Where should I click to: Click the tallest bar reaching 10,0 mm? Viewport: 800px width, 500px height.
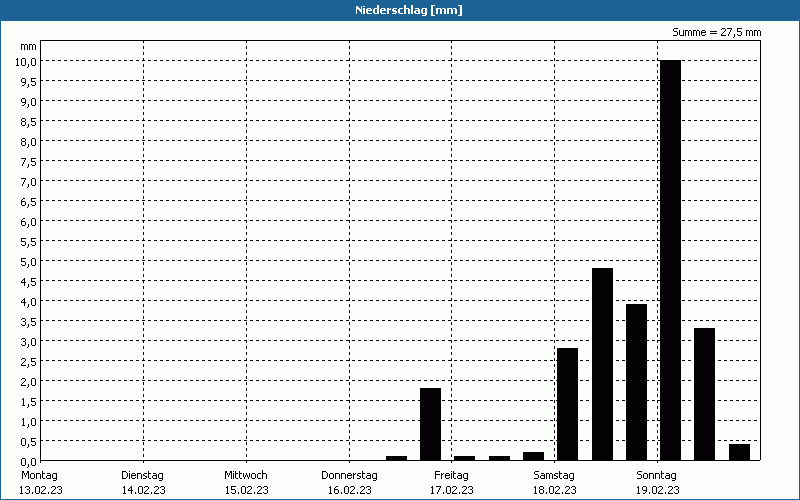tap(670, 260)
